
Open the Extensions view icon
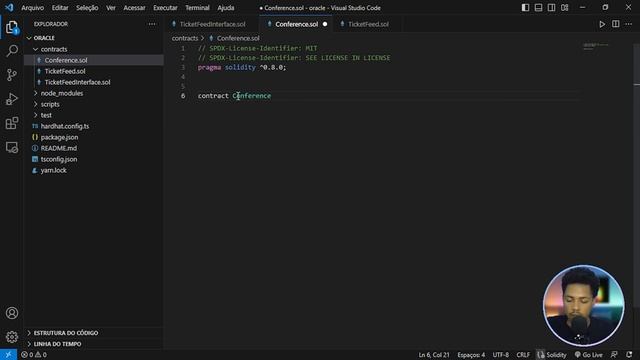[x=12, y=123]
